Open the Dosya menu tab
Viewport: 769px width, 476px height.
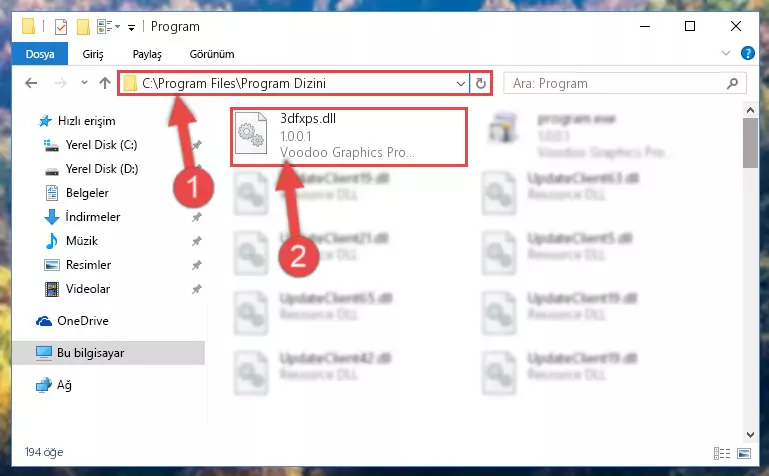(x=40, y=54)
